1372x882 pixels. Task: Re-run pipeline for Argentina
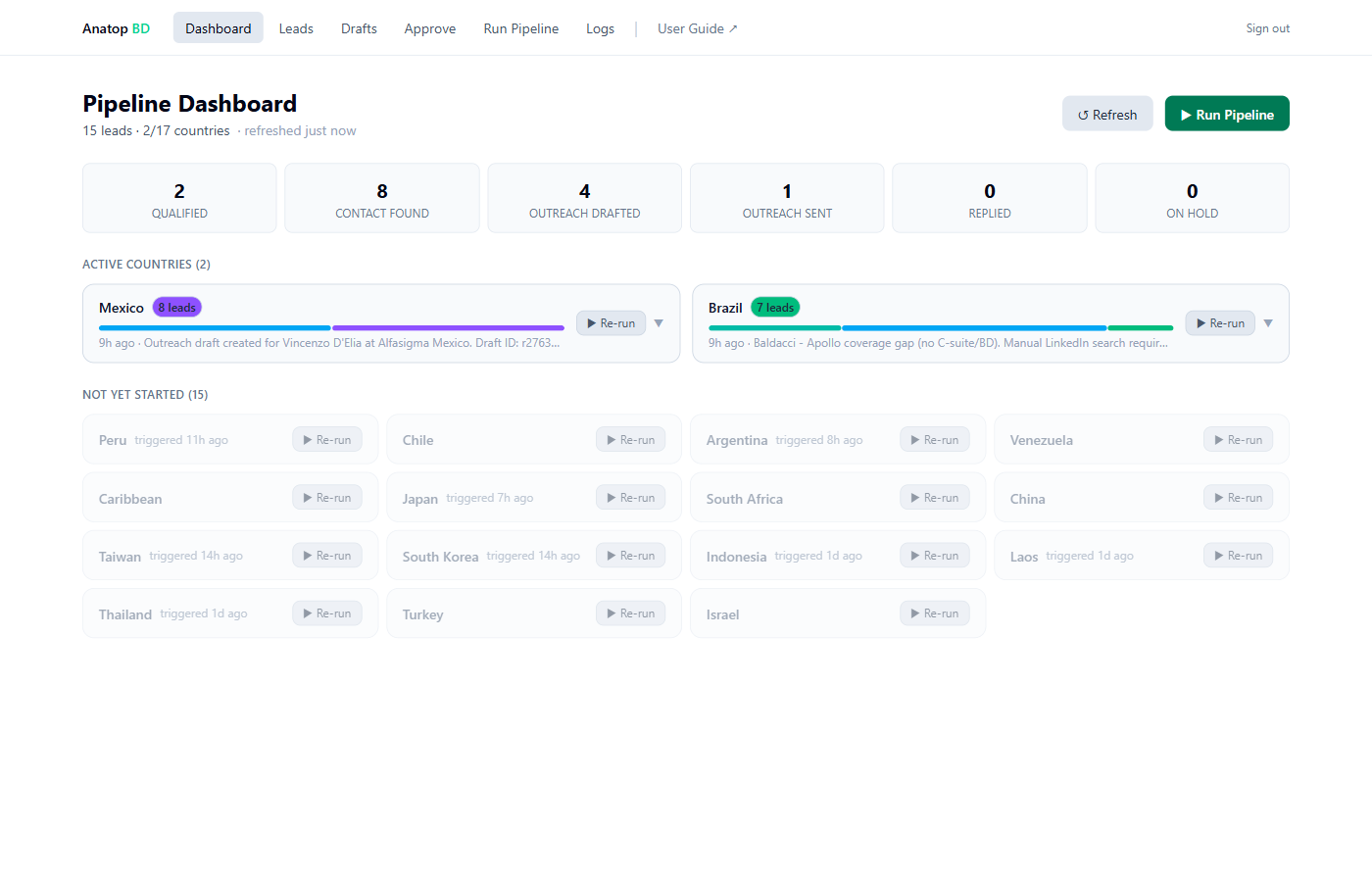[x=935, y=440]
